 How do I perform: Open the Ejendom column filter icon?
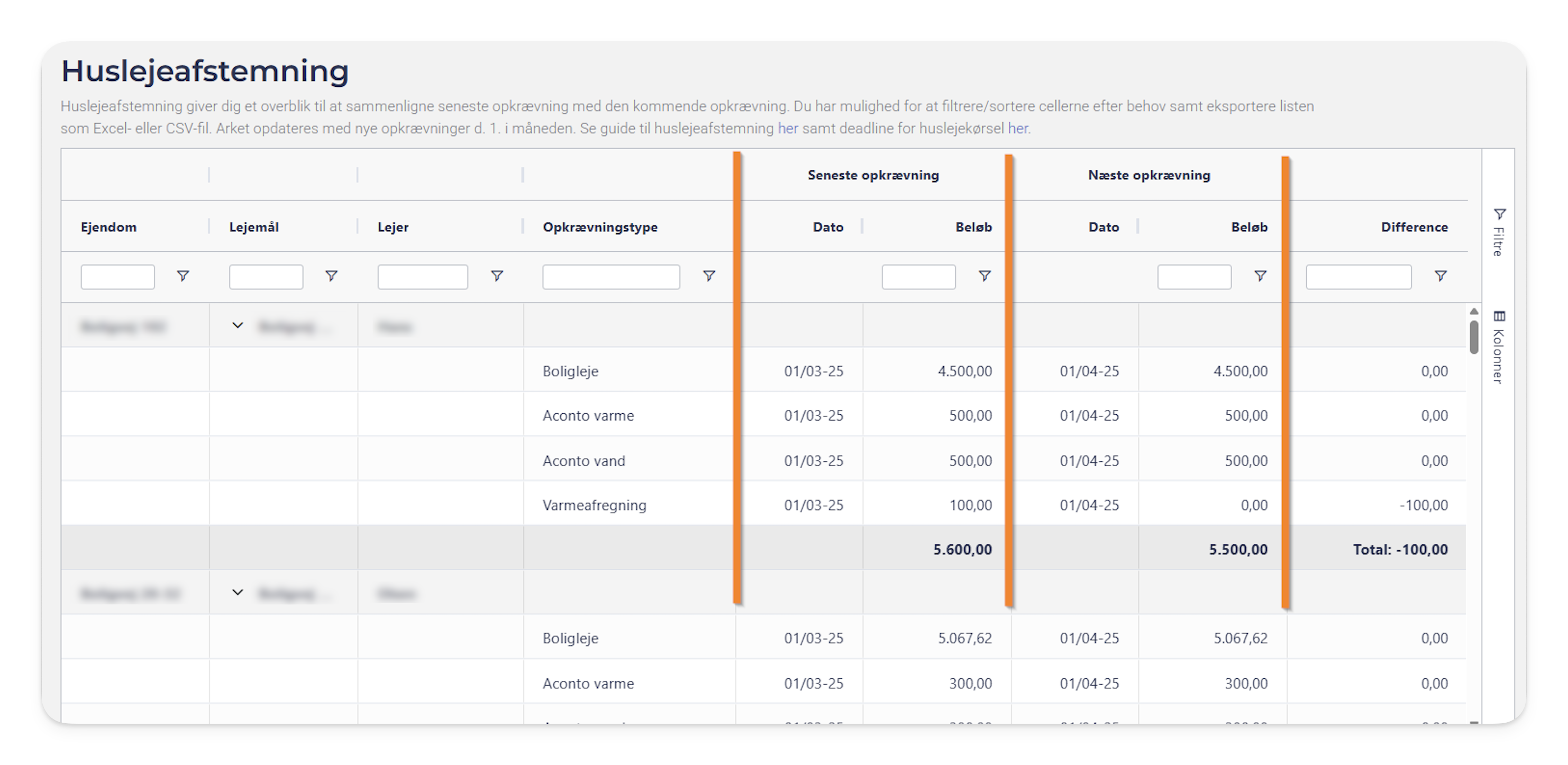183,276
